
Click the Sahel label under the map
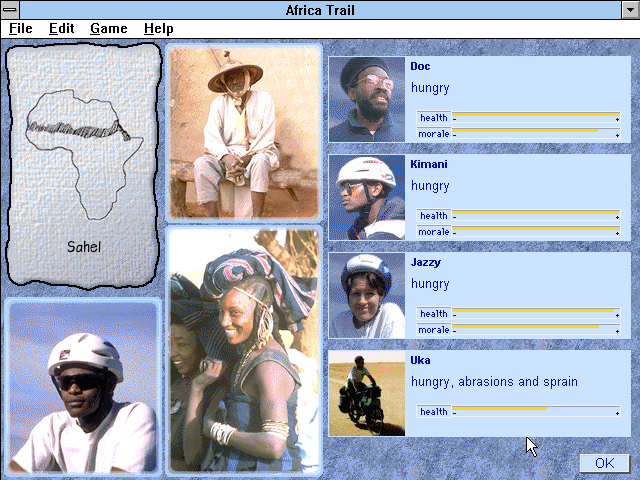pos(84,247)
